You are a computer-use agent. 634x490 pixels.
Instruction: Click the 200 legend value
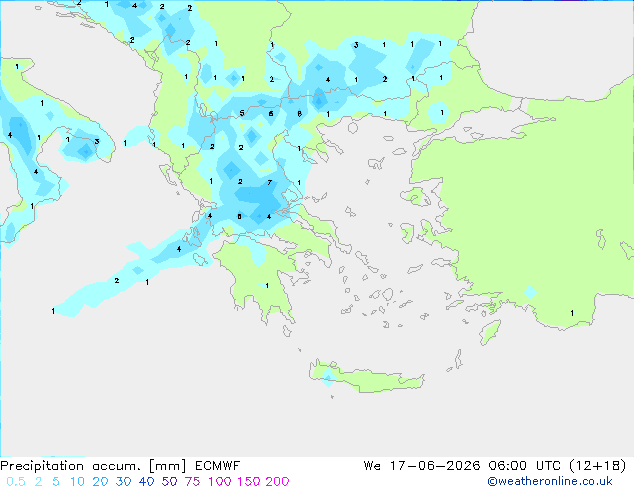(277, 482)
